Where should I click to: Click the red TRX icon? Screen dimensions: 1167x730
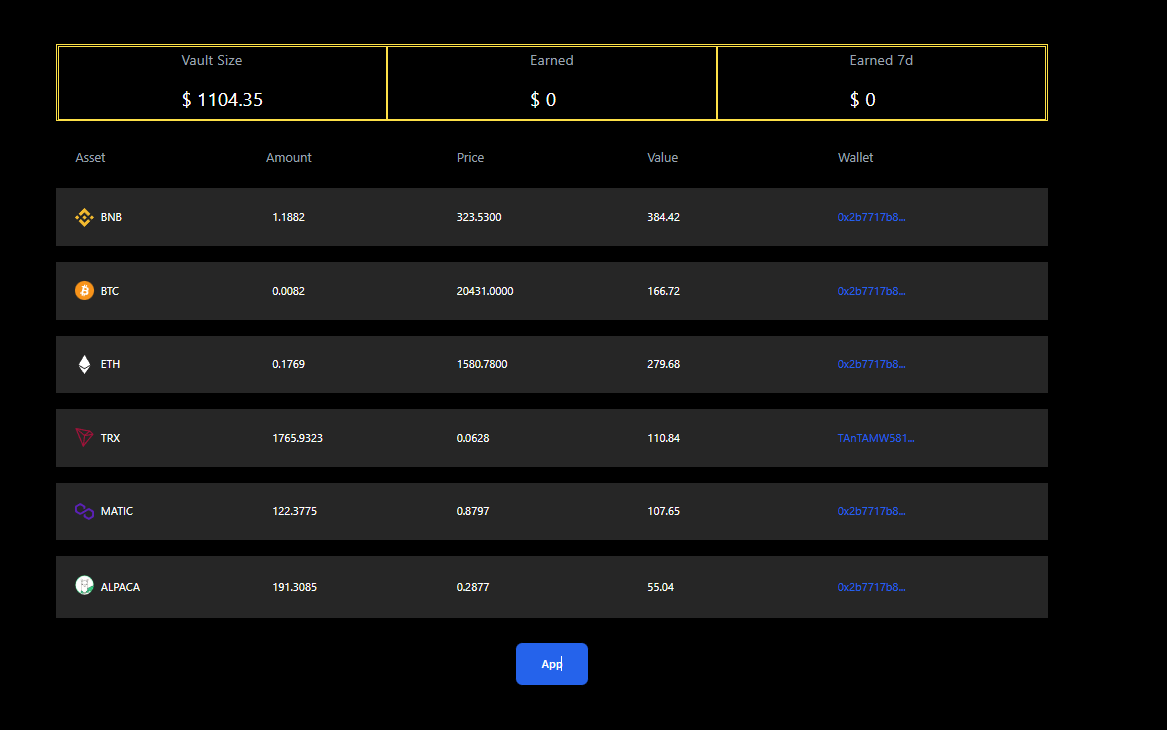[84, 437]
